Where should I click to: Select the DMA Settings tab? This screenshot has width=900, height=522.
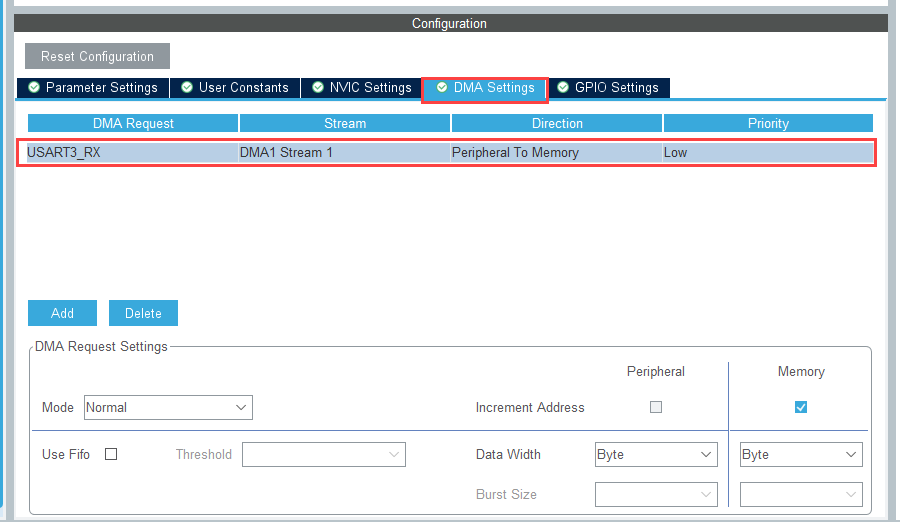486,88
